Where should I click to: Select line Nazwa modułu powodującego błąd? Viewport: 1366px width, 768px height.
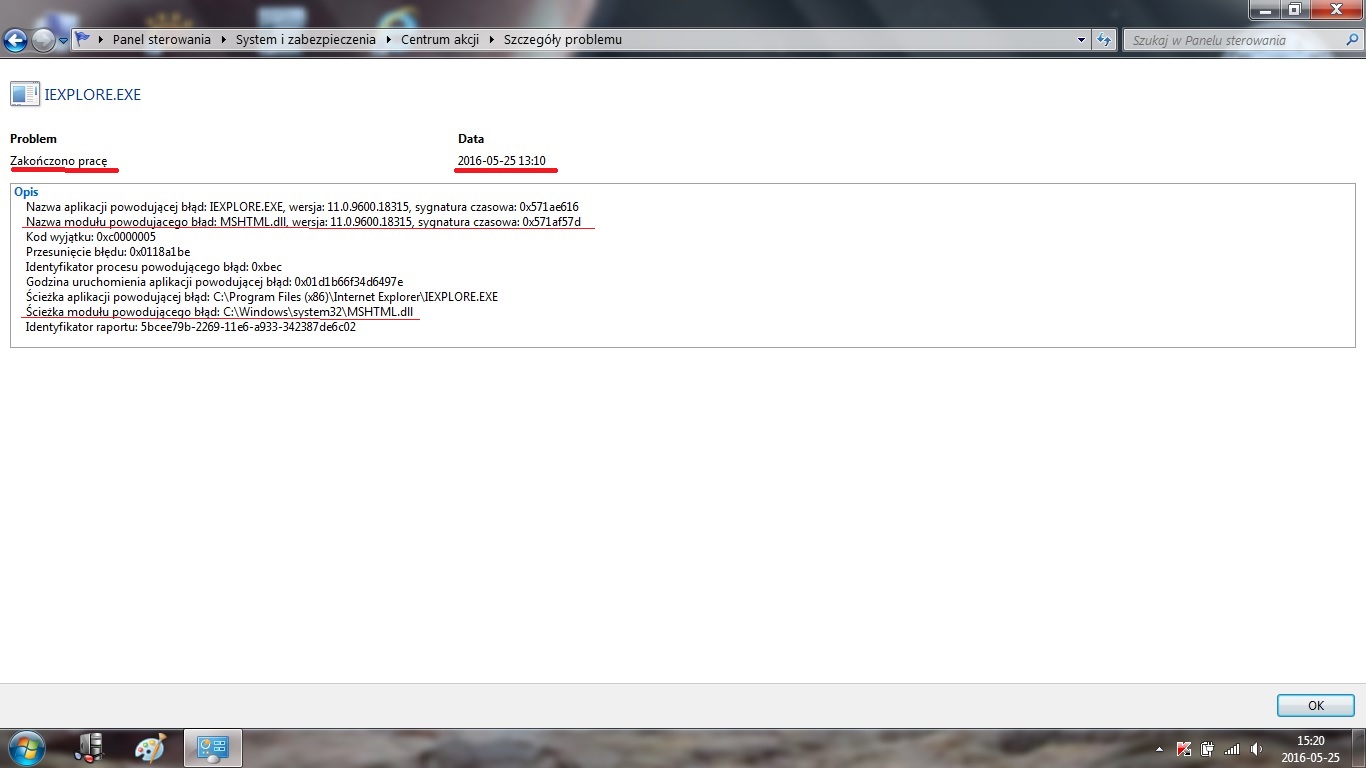303,221
